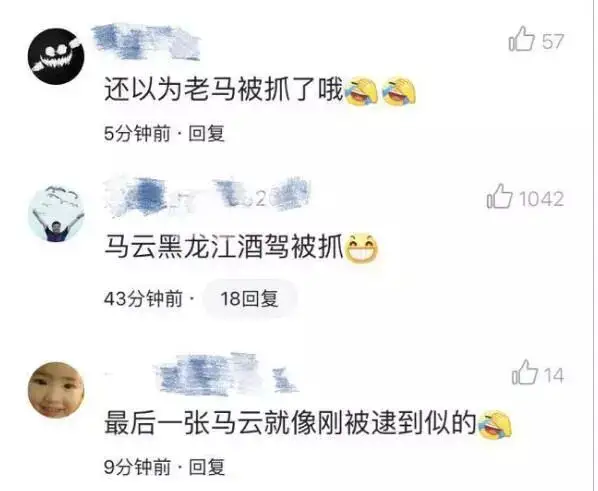The height and width of the screenshot is (491, 598).
Task: Select the comment text 还以为老马被抓了哦
Action: coord(224,89)
